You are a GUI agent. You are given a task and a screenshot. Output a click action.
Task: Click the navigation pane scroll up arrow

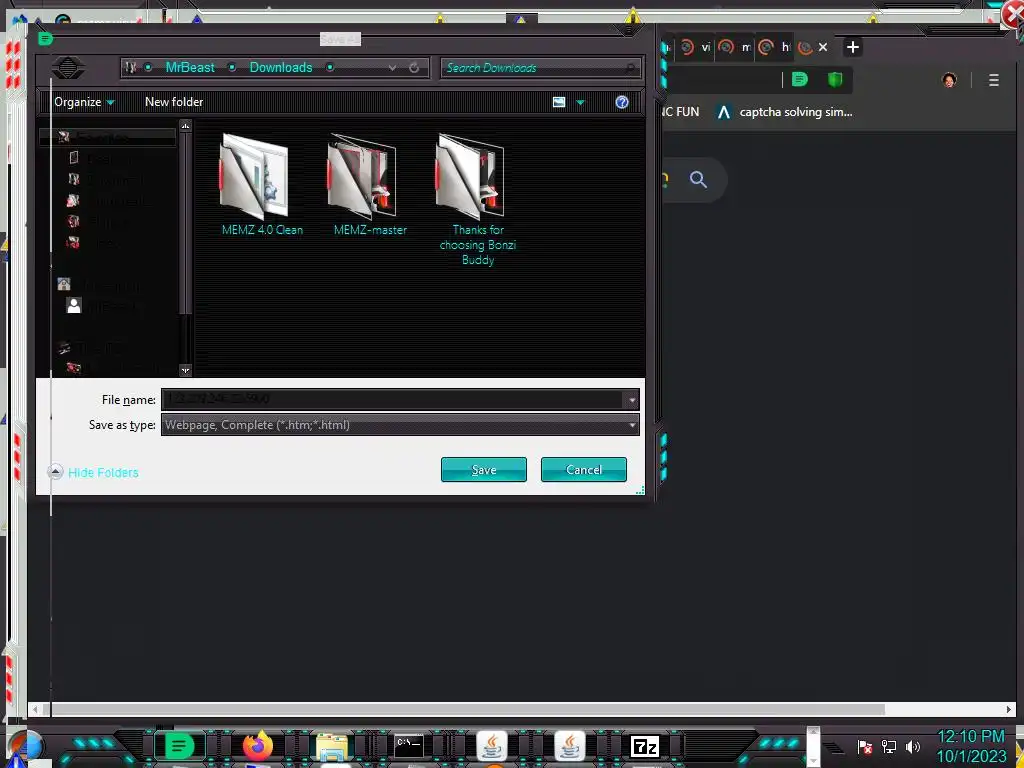(x=185, y=125)
